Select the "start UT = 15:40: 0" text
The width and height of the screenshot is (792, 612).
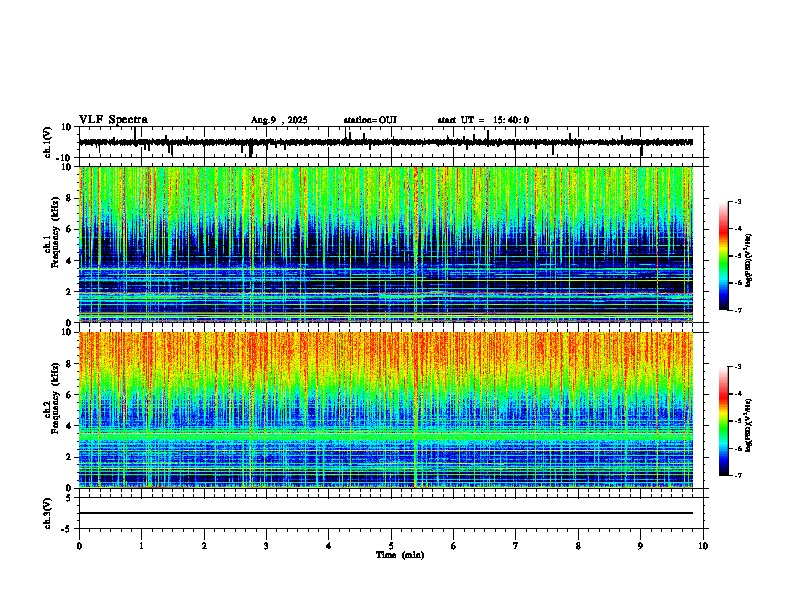coord(483,120)
